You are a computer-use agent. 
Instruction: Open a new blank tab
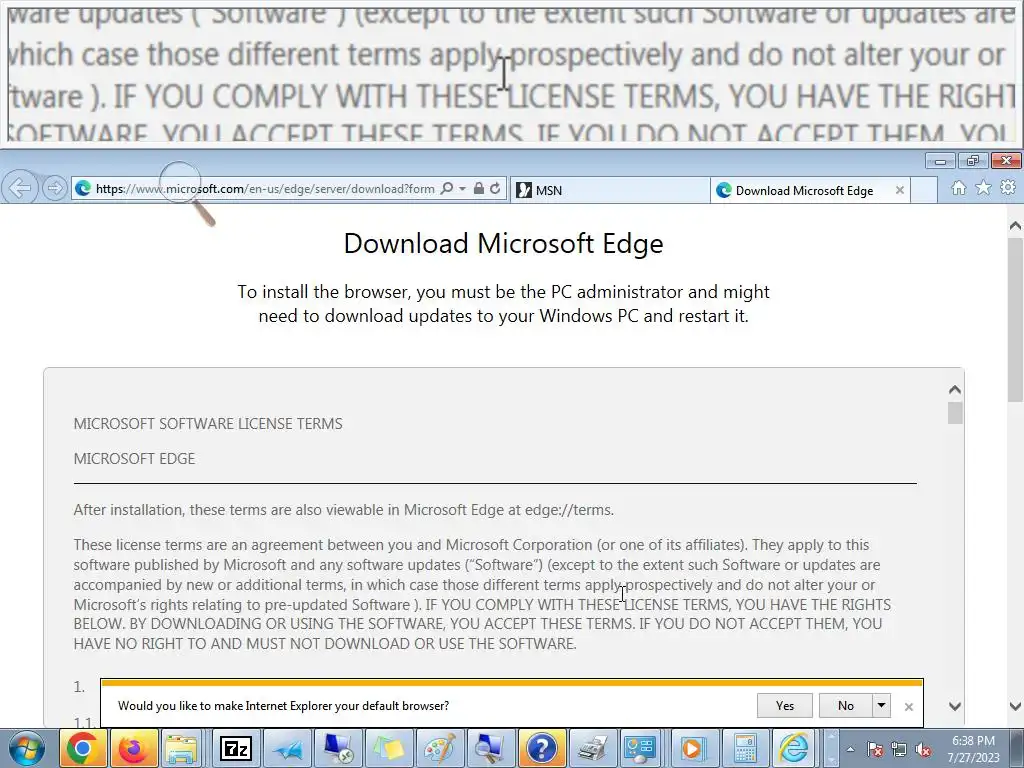click(x=924, y=190)
